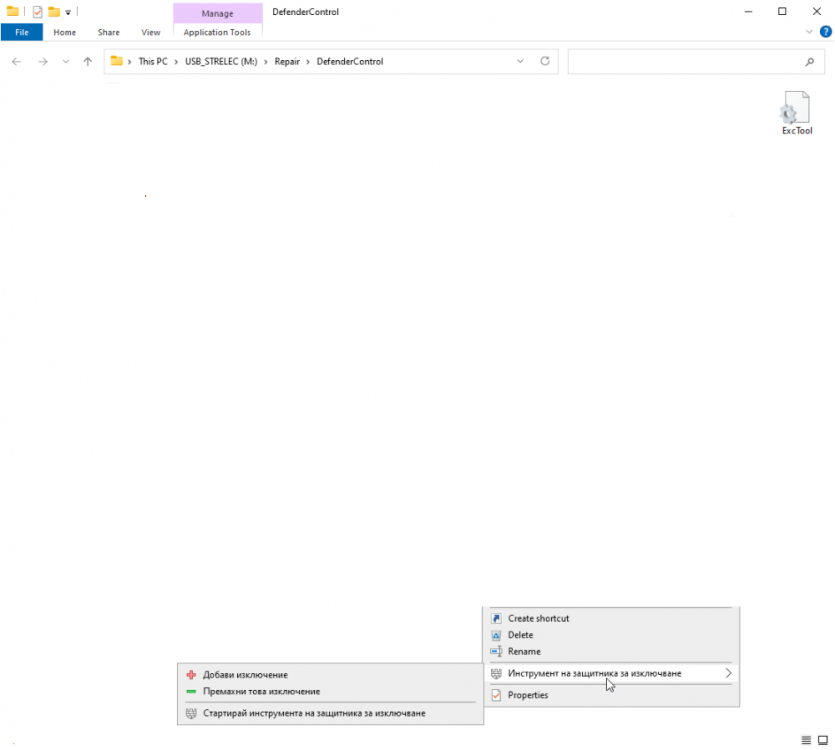Open the View ribbon tab

(151, 32)
